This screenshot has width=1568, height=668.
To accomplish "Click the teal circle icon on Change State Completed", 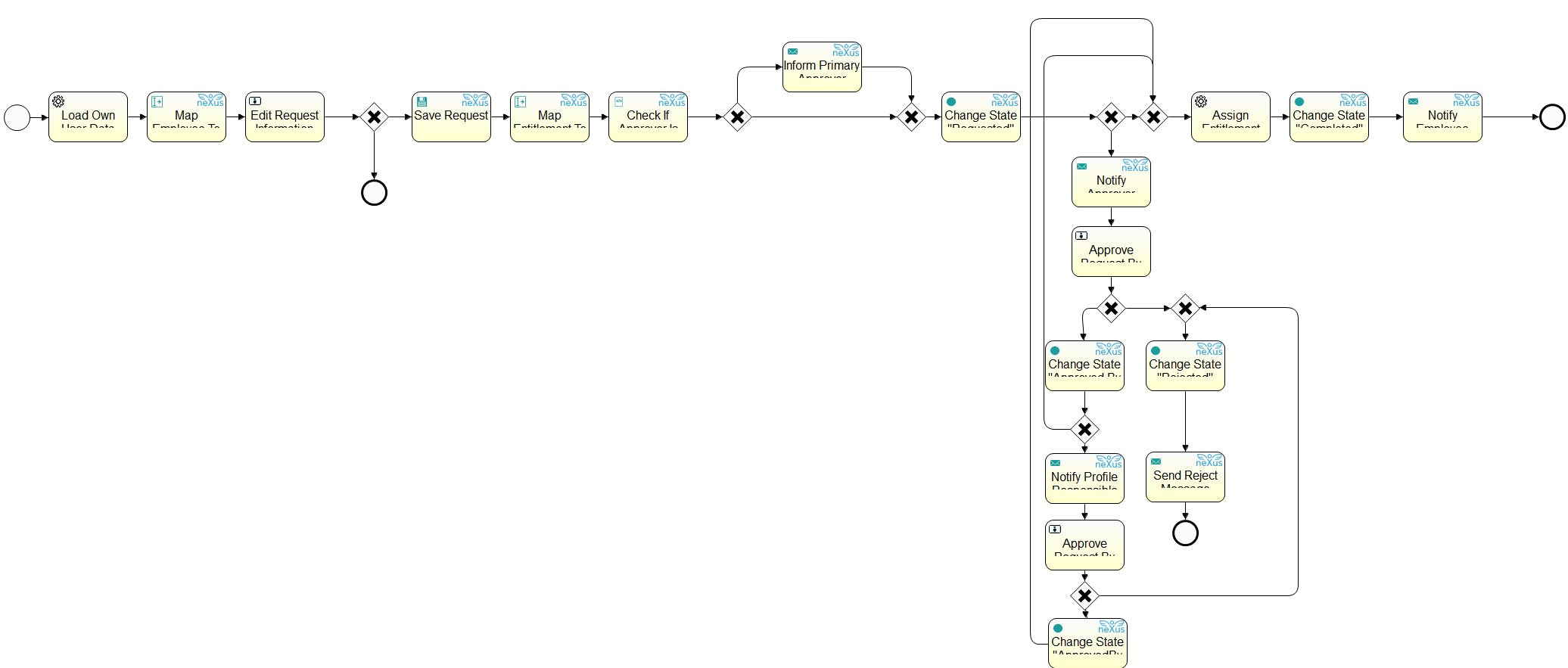I will point(1299,101).
